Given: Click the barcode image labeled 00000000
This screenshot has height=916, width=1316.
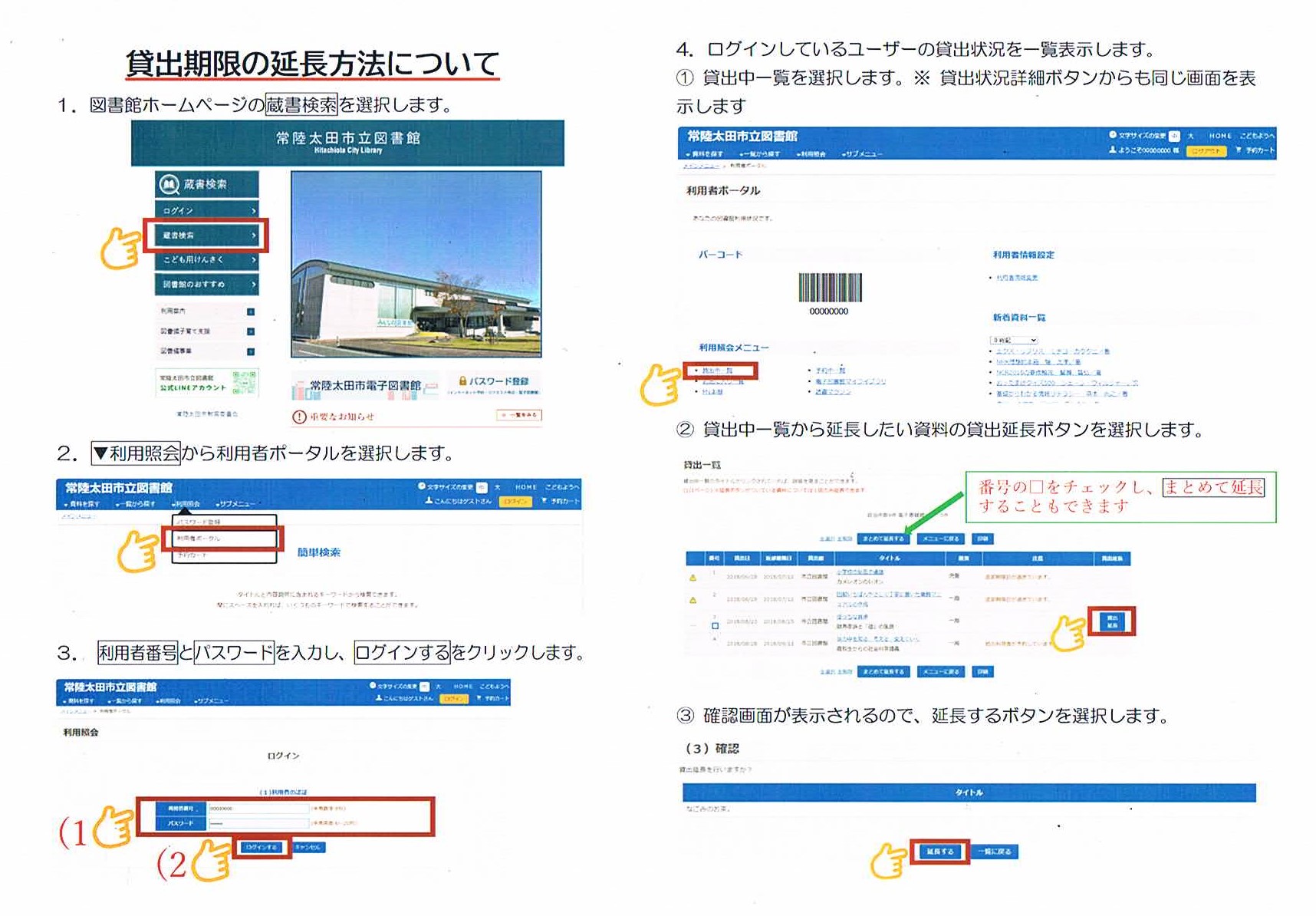Looking at the screenshot, I should [830, 288].
